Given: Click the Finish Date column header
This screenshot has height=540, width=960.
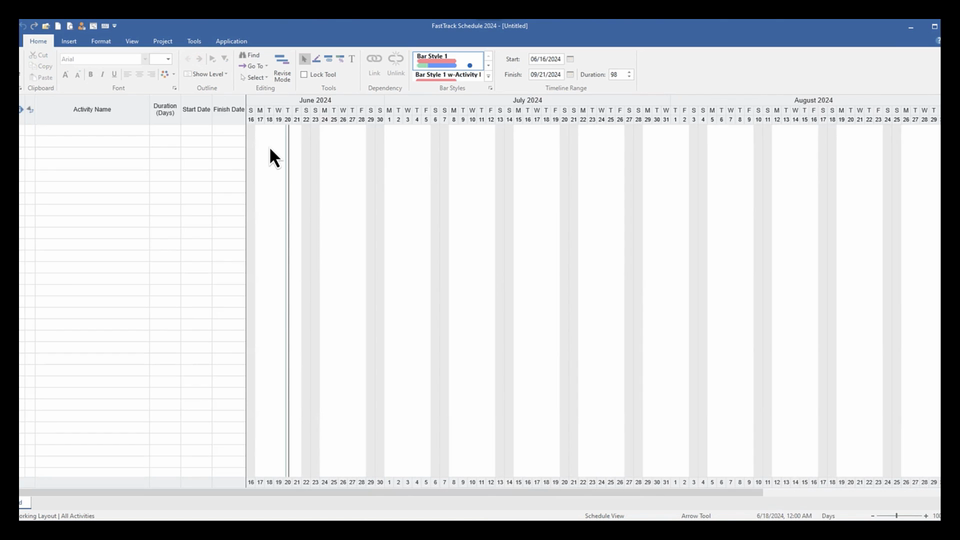Looking at the screenshot, I should 229,110.
